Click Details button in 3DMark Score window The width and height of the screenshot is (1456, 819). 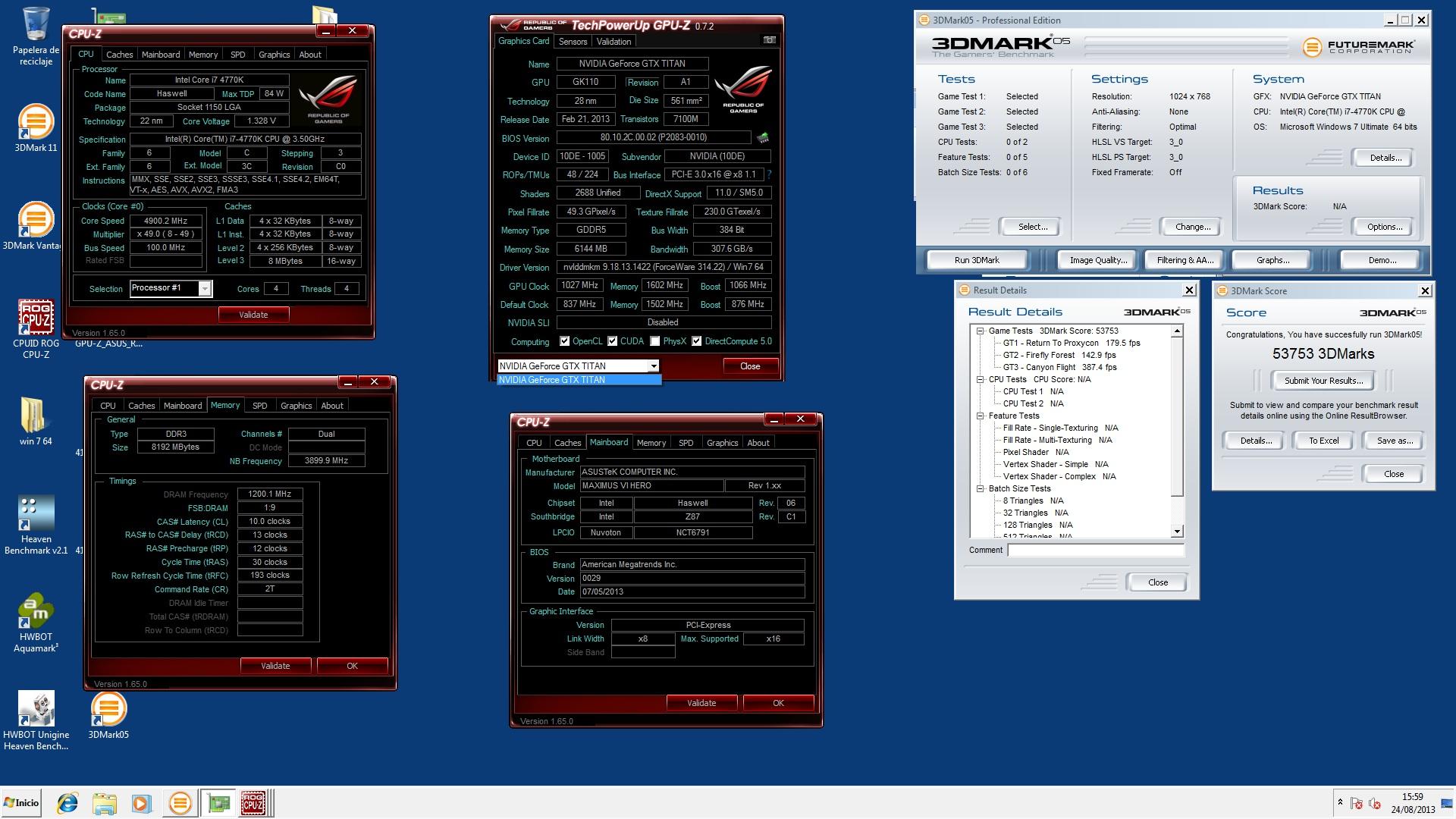pyautogui.click(x=1255, y=441)
